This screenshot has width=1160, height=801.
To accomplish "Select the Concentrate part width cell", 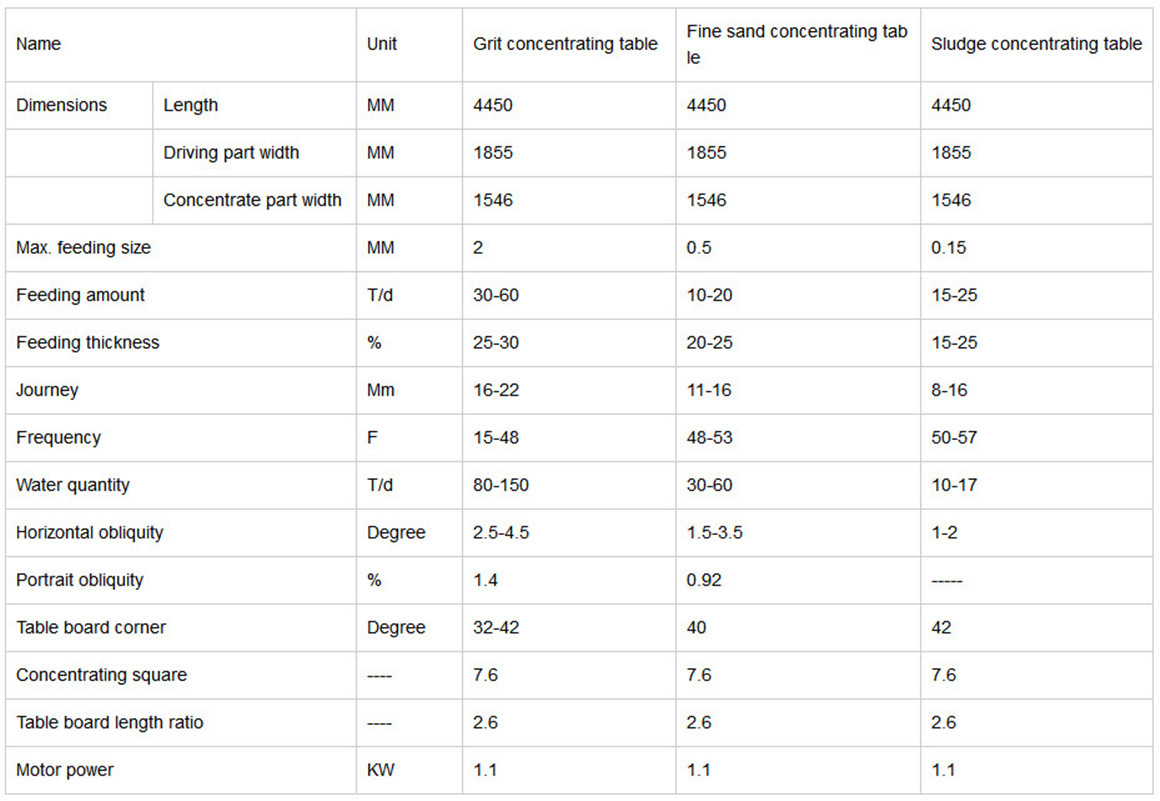I will pos(252,200).
